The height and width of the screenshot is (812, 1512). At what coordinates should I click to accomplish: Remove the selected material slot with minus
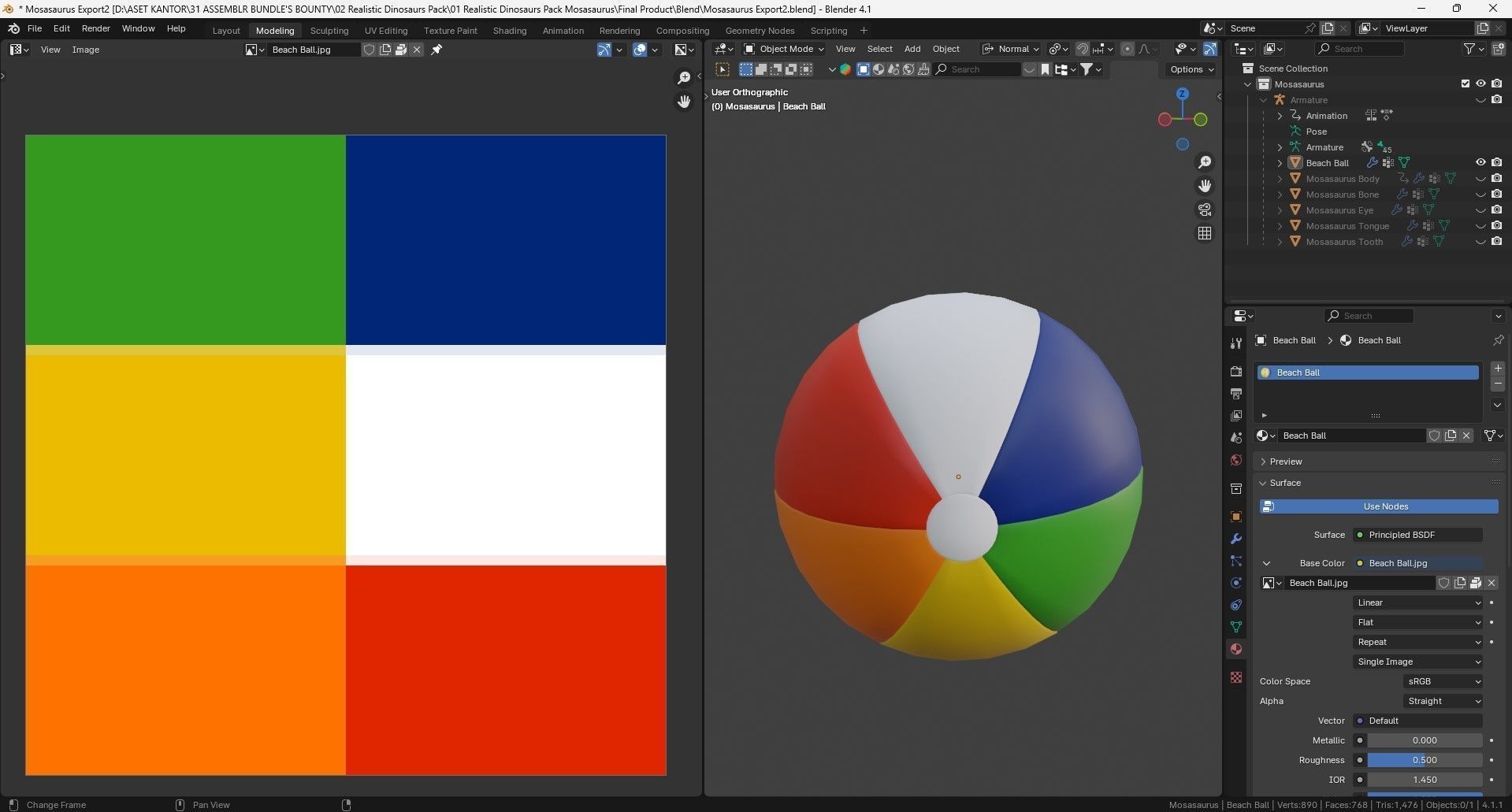point(1498,384)
